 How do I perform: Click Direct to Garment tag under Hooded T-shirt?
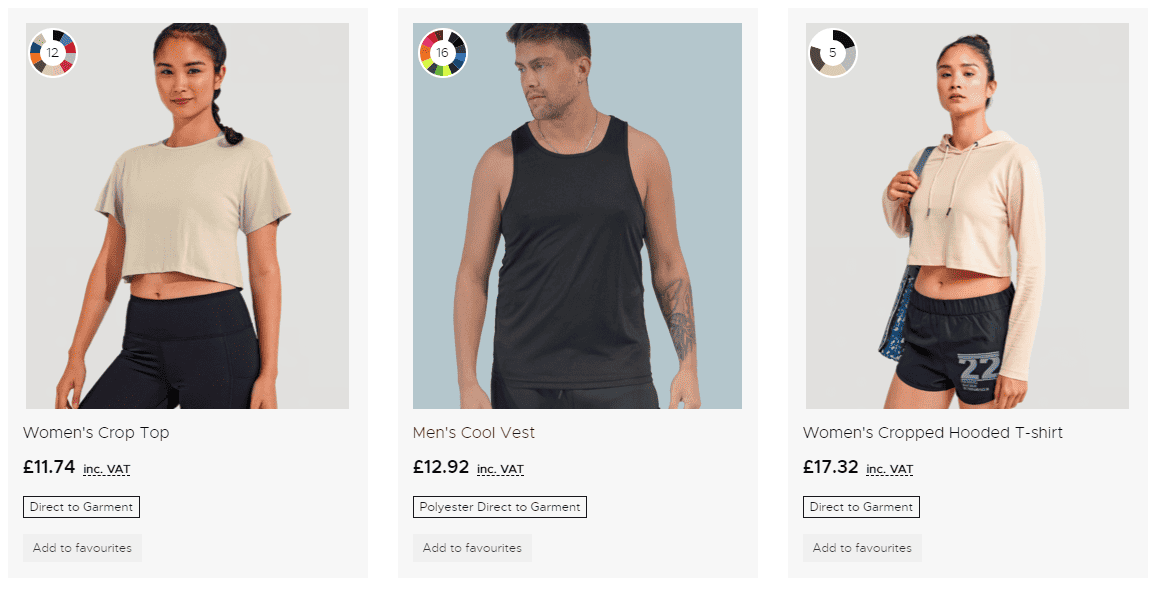point(861,507)
